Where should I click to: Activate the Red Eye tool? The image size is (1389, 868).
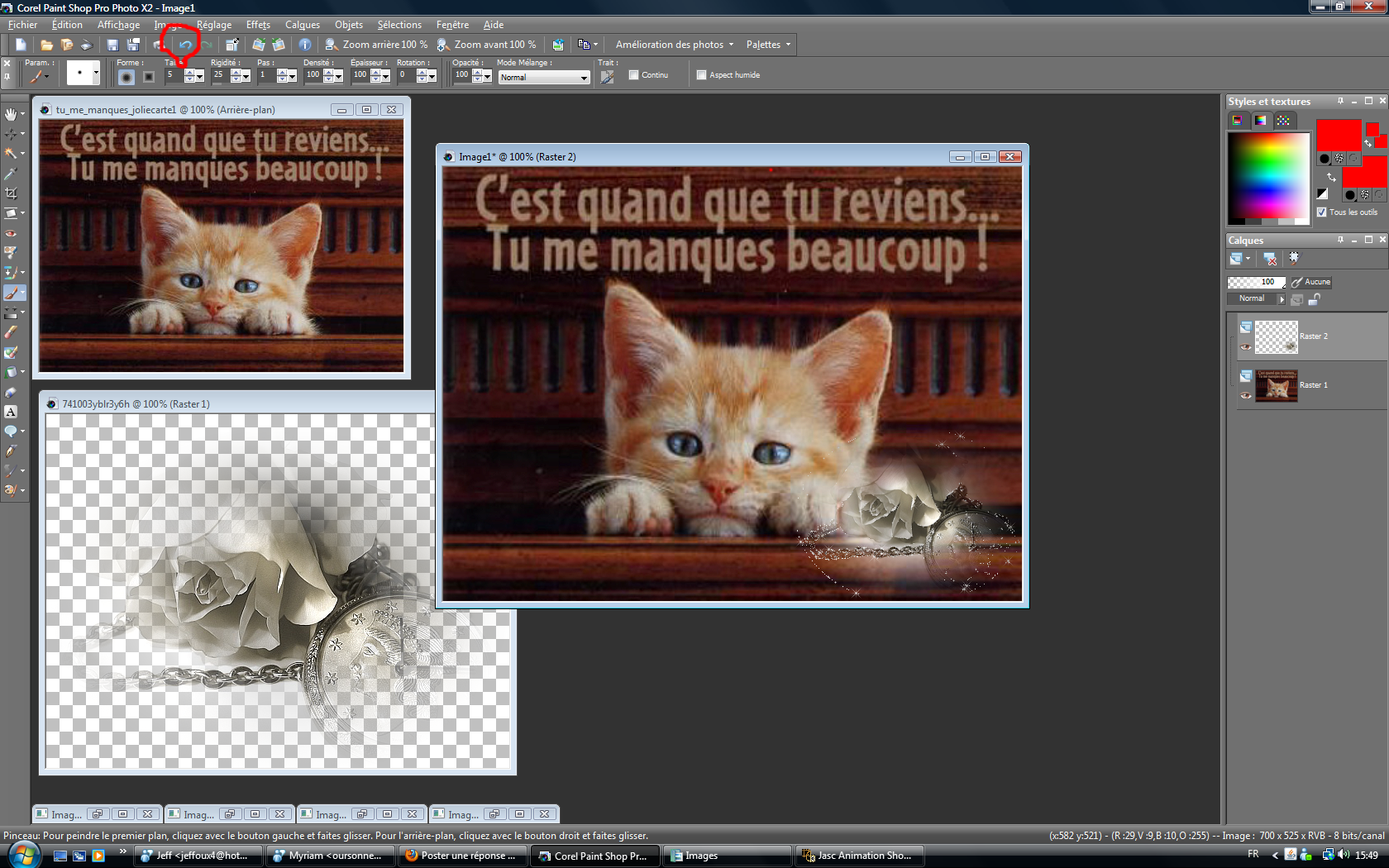point(11,233)
